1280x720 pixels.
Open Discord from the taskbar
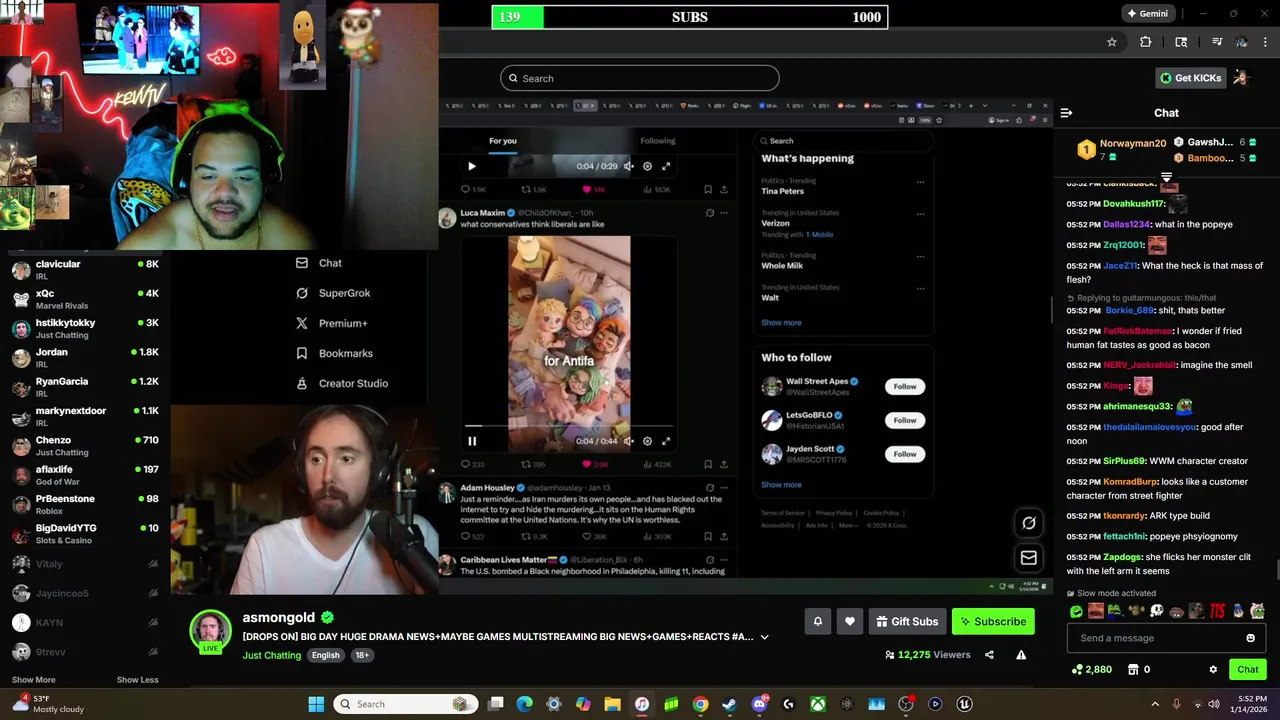click(759, 704)
